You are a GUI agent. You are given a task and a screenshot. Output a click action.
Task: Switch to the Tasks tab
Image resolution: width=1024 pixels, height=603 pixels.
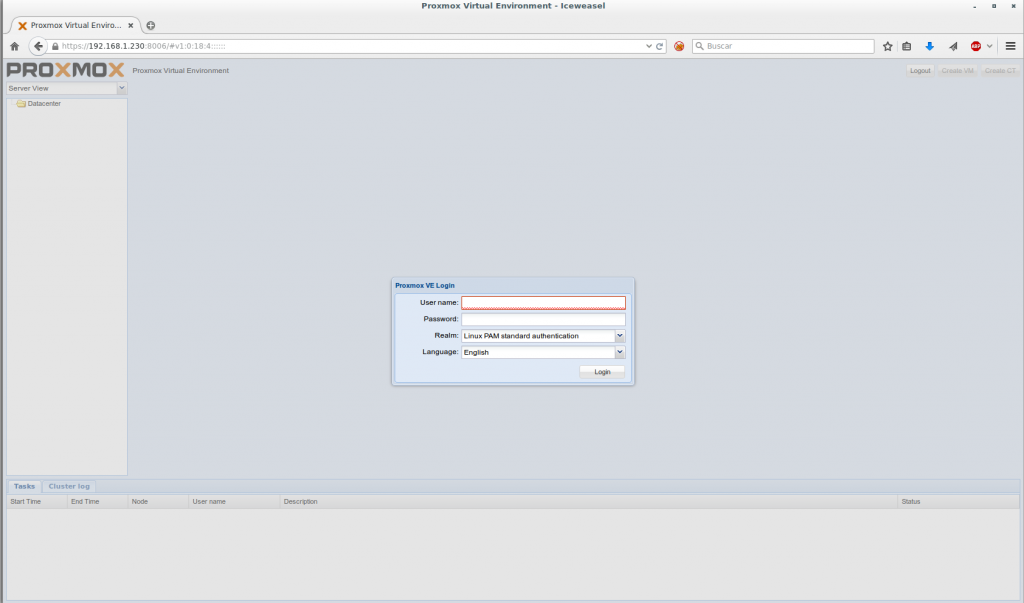[24, 486]
